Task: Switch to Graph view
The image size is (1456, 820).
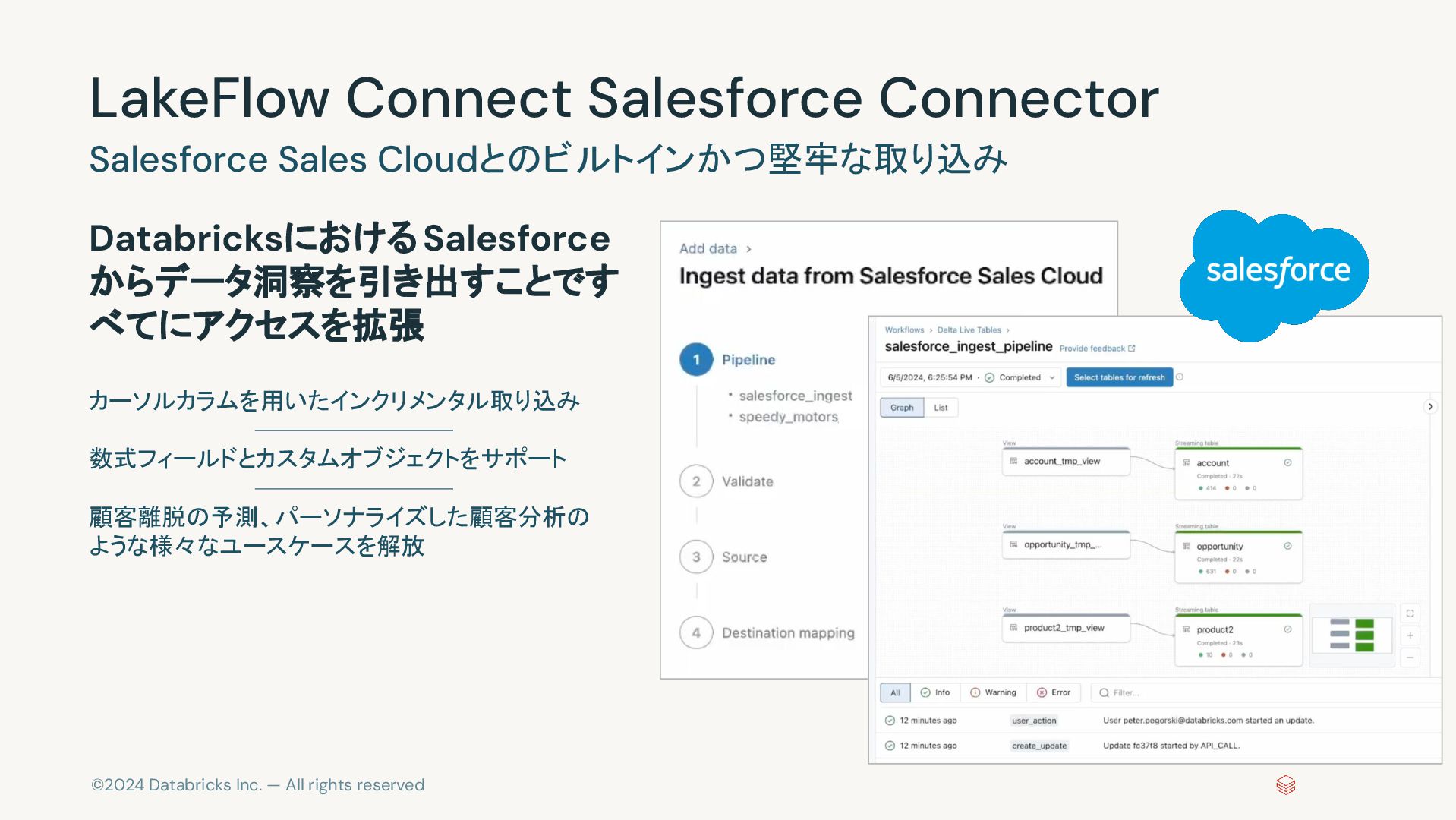Action: [902, 408]
